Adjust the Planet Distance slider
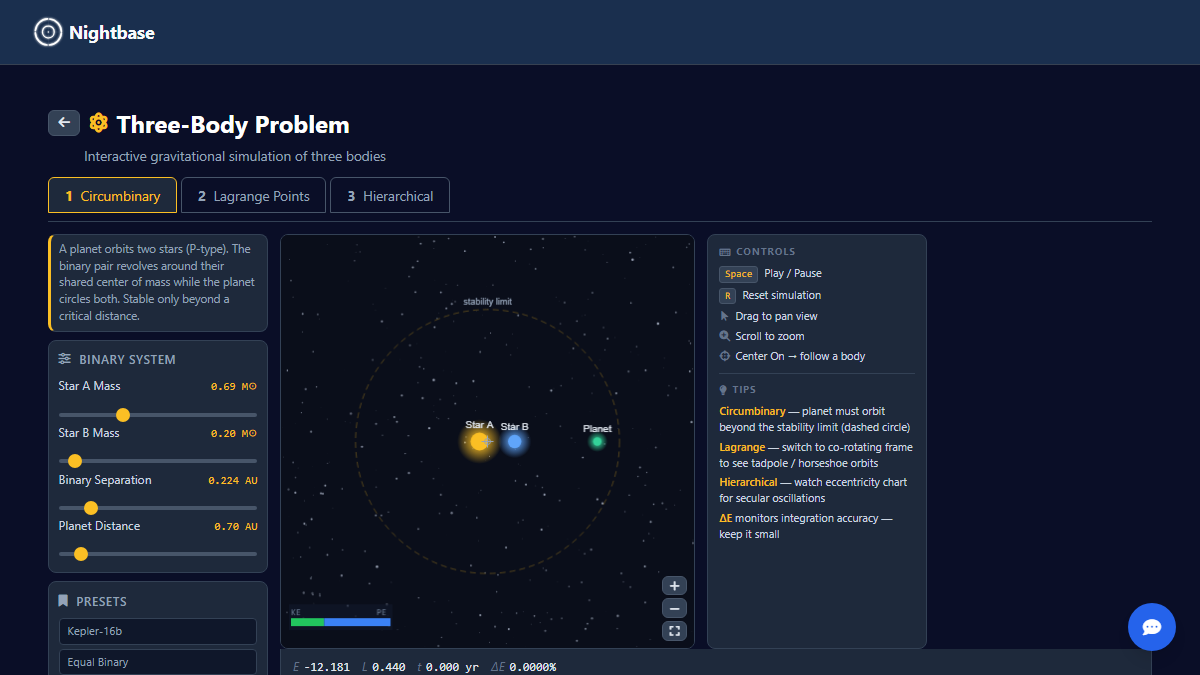This screenshot has width=1200, height=675. pyautogui.click(x=80, y=553)
